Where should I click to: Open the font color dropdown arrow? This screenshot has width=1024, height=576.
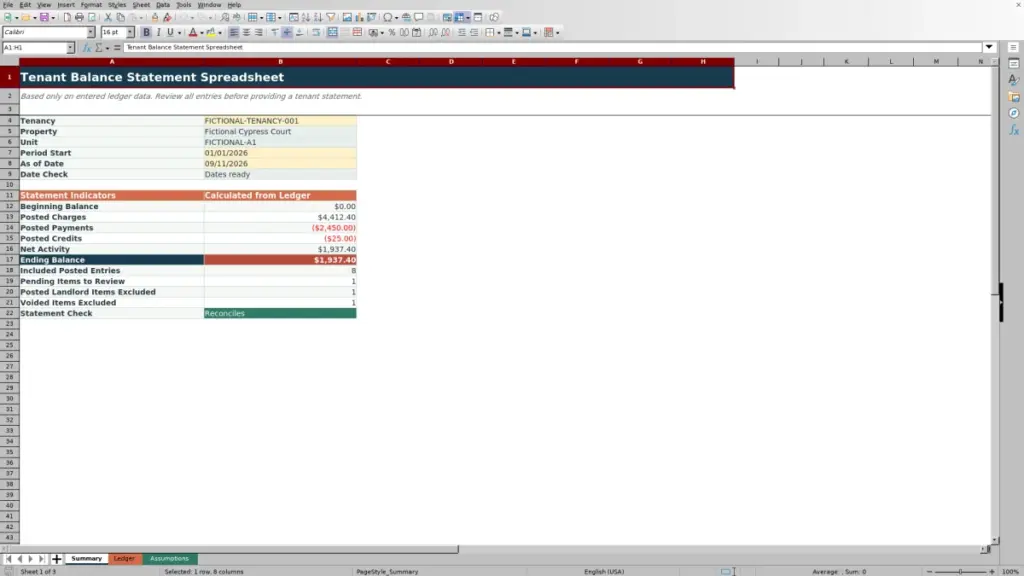pos(202,33)
